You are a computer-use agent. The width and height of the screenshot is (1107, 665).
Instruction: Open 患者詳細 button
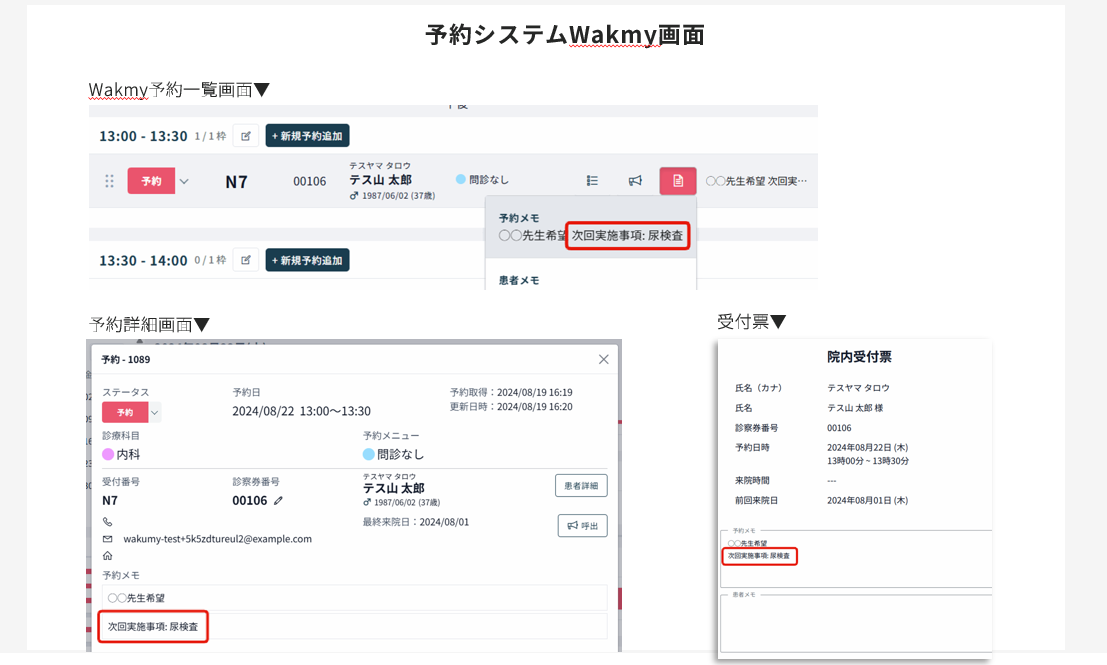tap(581, 486)
